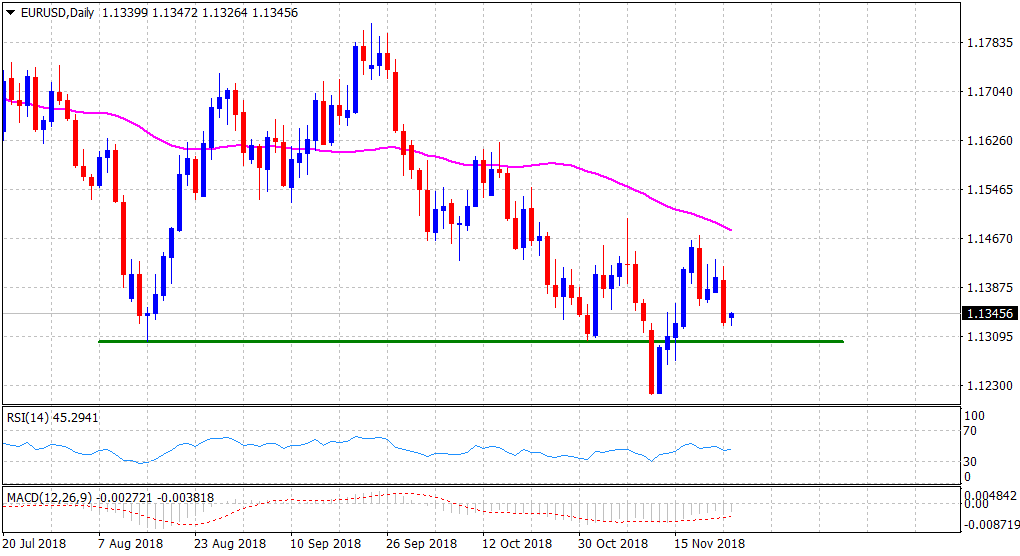This screenshot has width=1020, height=556.
Task: Click the 26 Sep 2018 date label
Action: 422,543
